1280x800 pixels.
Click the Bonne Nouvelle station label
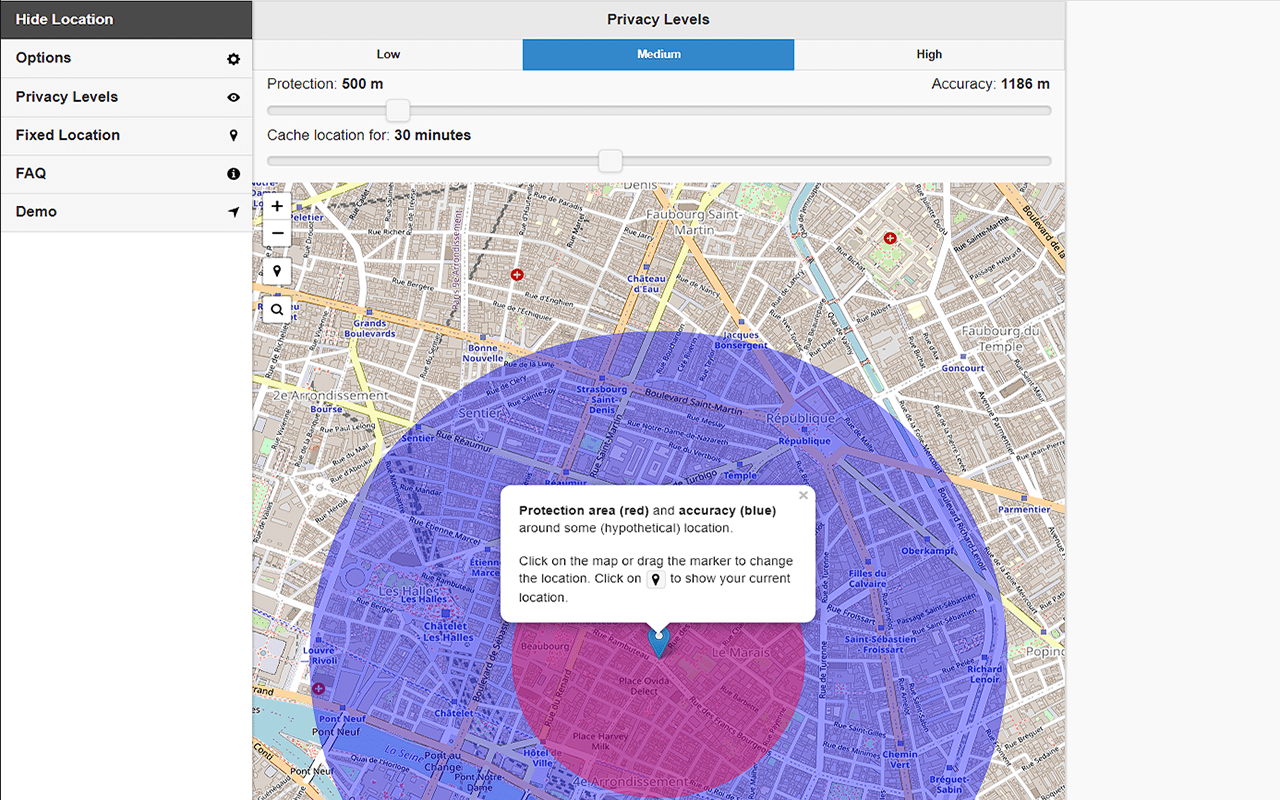483,353
